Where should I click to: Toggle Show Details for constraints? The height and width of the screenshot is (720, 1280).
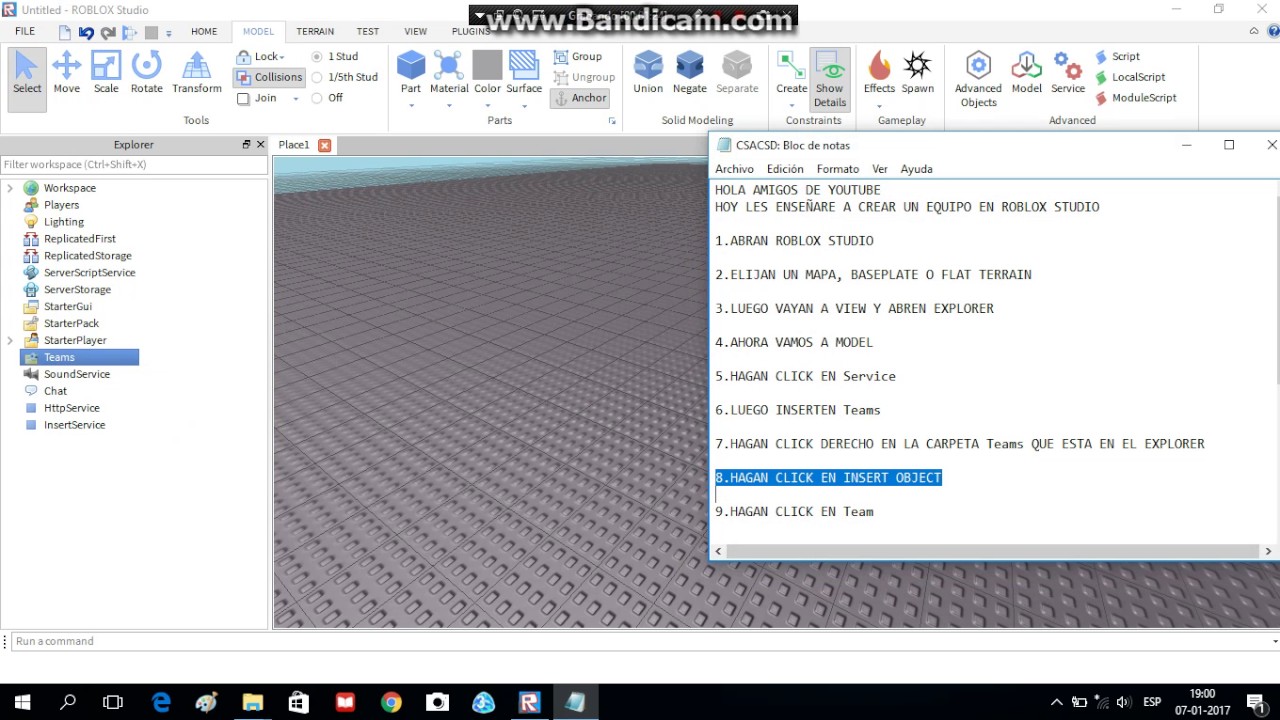coord(830,79)
